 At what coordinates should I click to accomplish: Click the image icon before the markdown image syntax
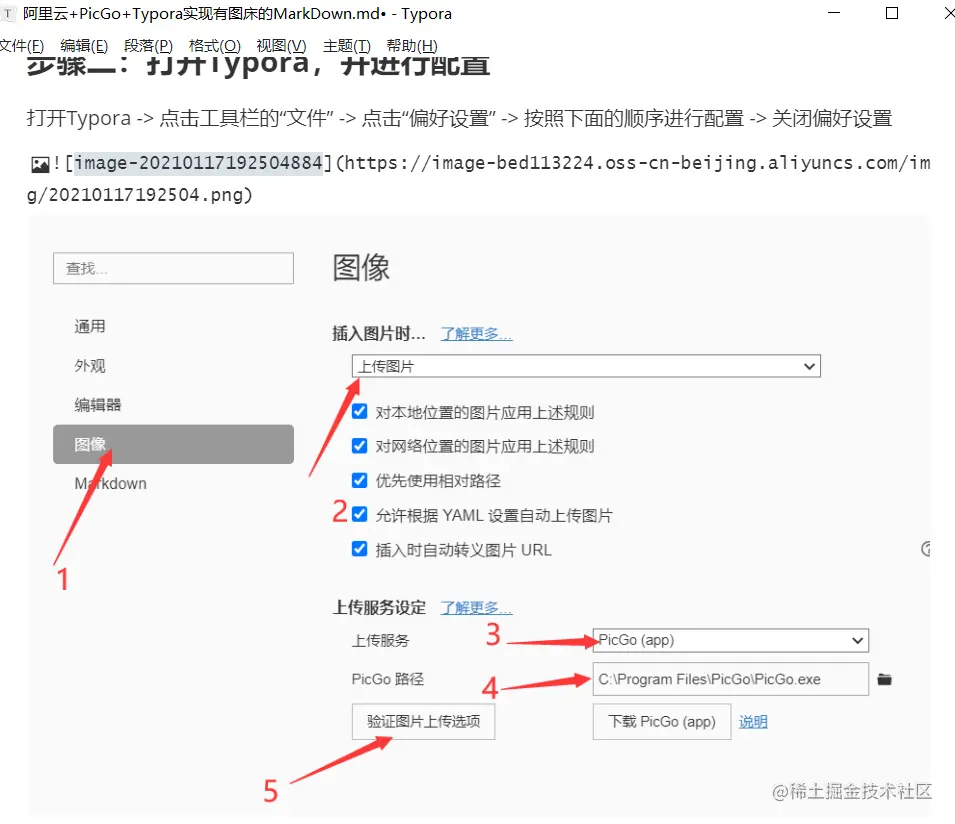coord(40,164)
